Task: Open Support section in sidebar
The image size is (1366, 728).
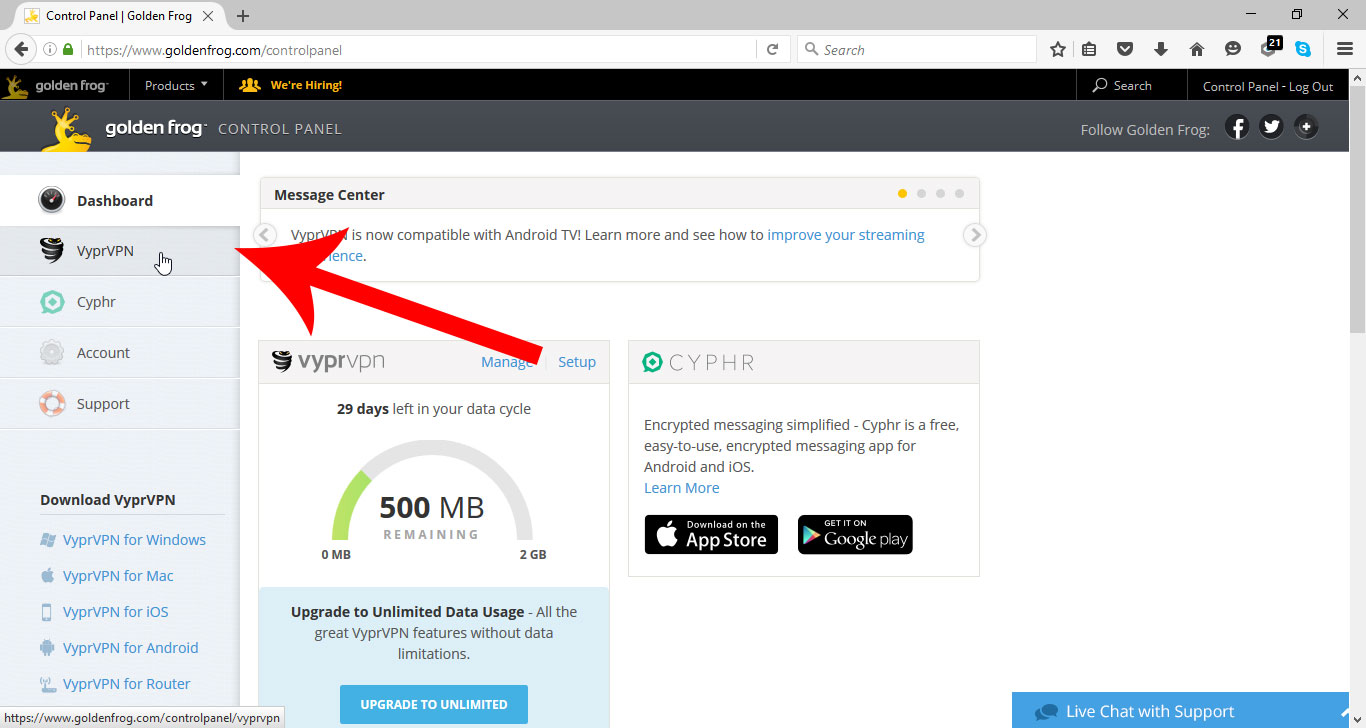Action: (120, 404)
